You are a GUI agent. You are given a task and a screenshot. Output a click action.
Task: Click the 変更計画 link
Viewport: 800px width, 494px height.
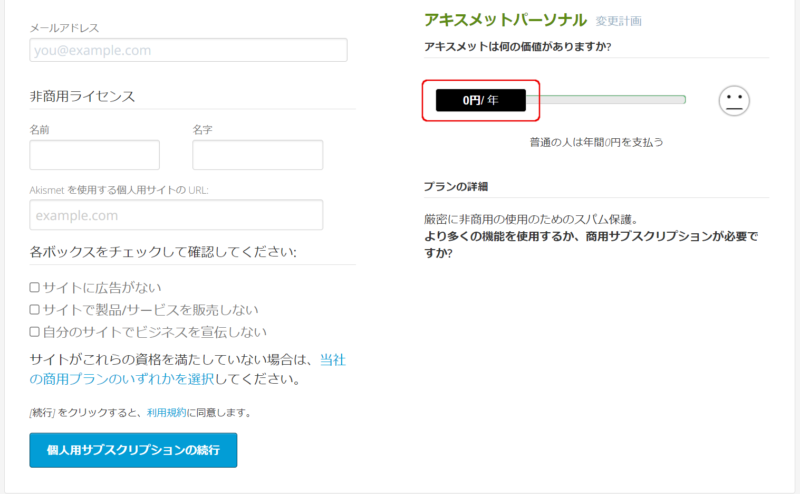(618, 21)
